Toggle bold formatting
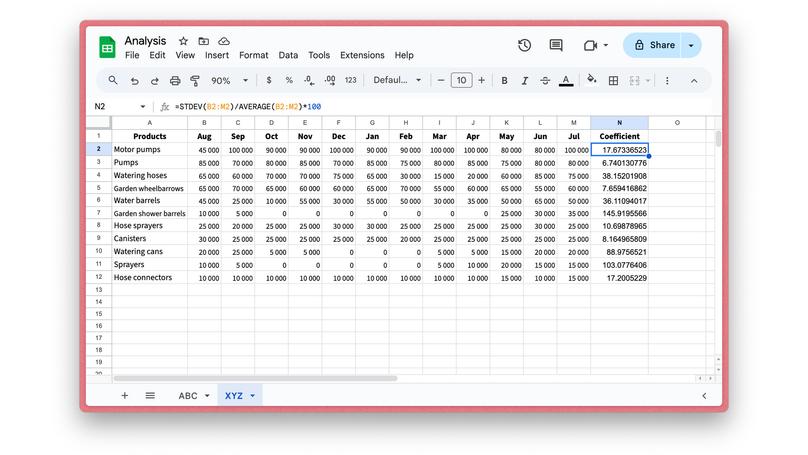 (504, 81)
